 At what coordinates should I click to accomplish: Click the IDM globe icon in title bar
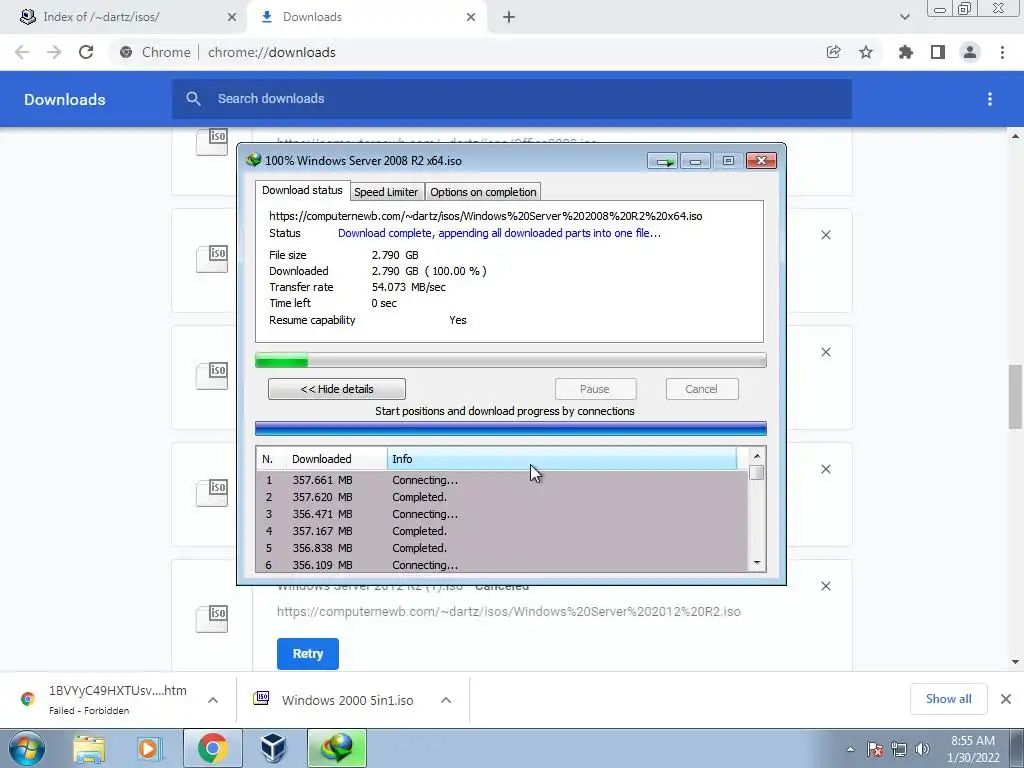tap(253, 160)
